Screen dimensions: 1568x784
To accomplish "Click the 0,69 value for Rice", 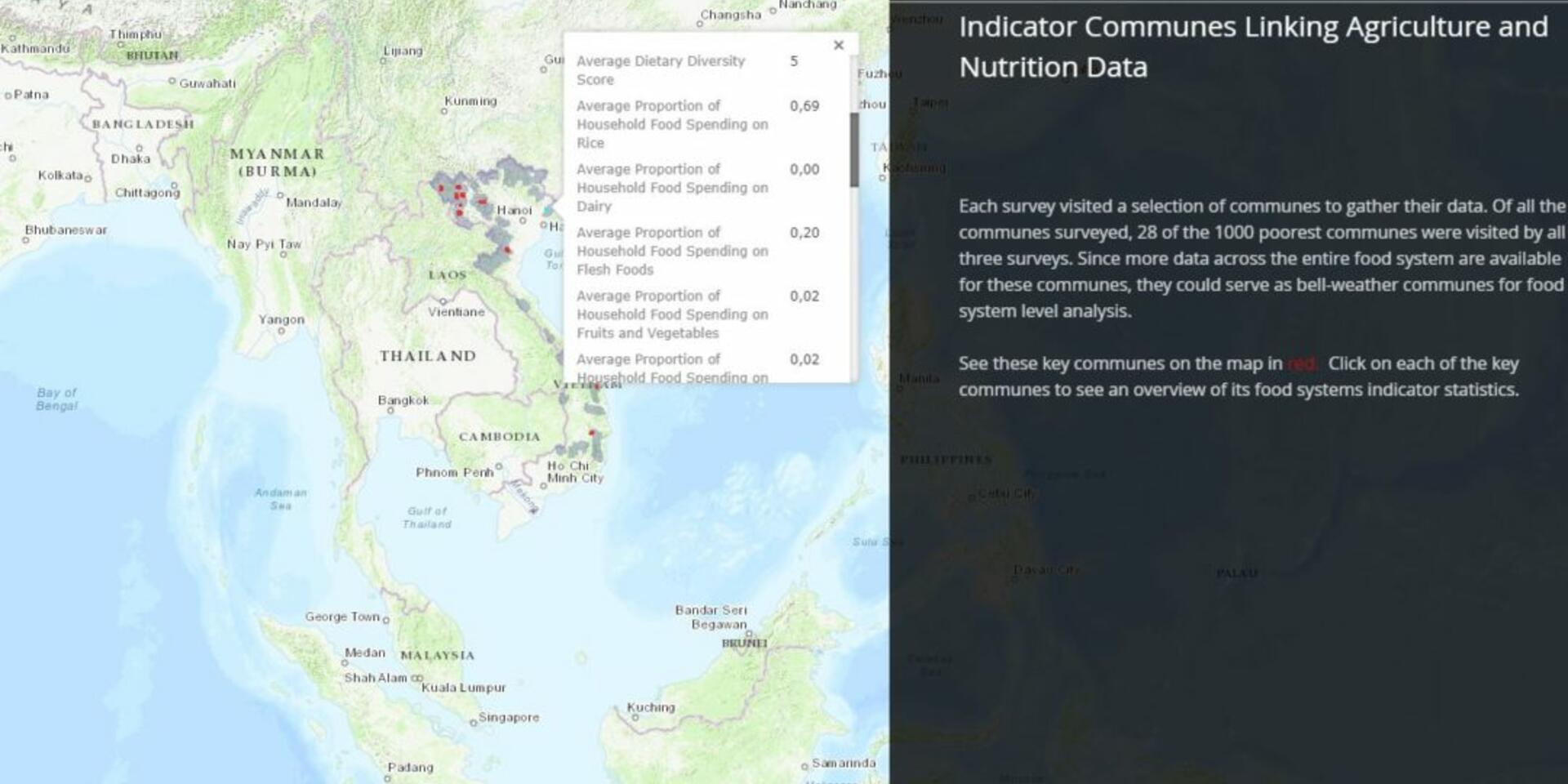I will pyautogui.click(x=804, y=106).
